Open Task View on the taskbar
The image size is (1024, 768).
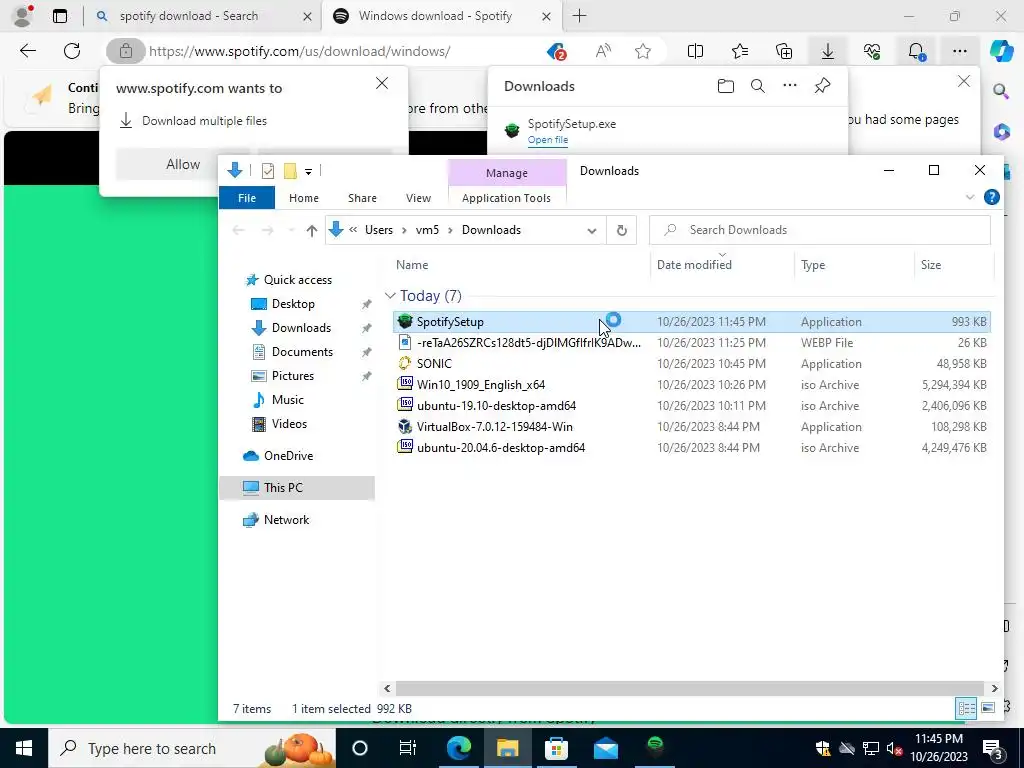(x=408, y=747)
